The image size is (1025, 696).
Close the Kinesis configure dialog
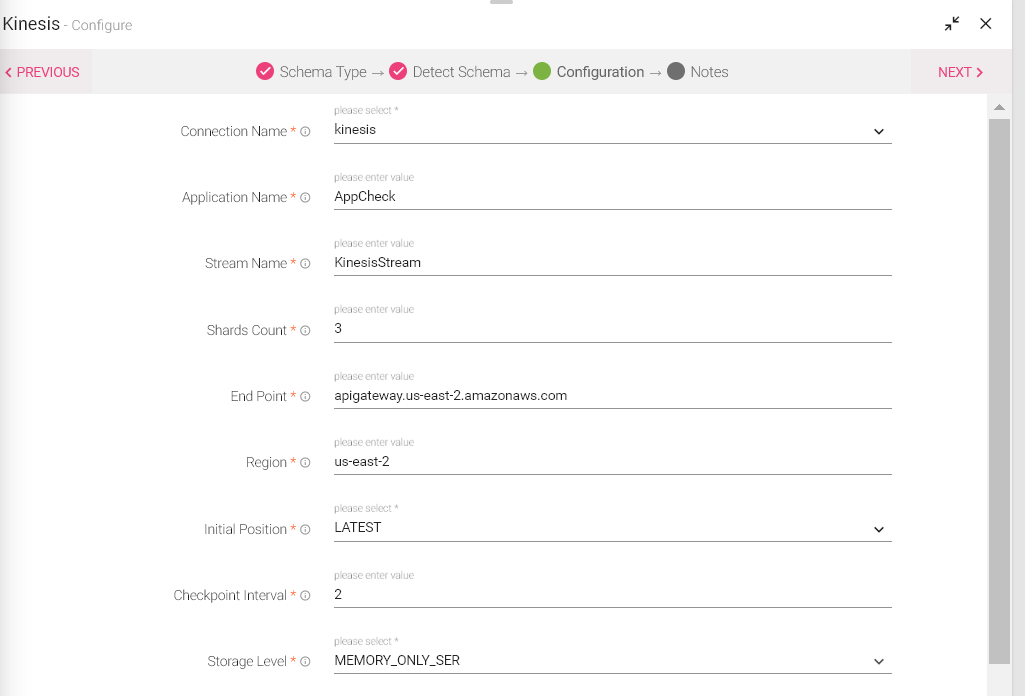click(986, 24)
